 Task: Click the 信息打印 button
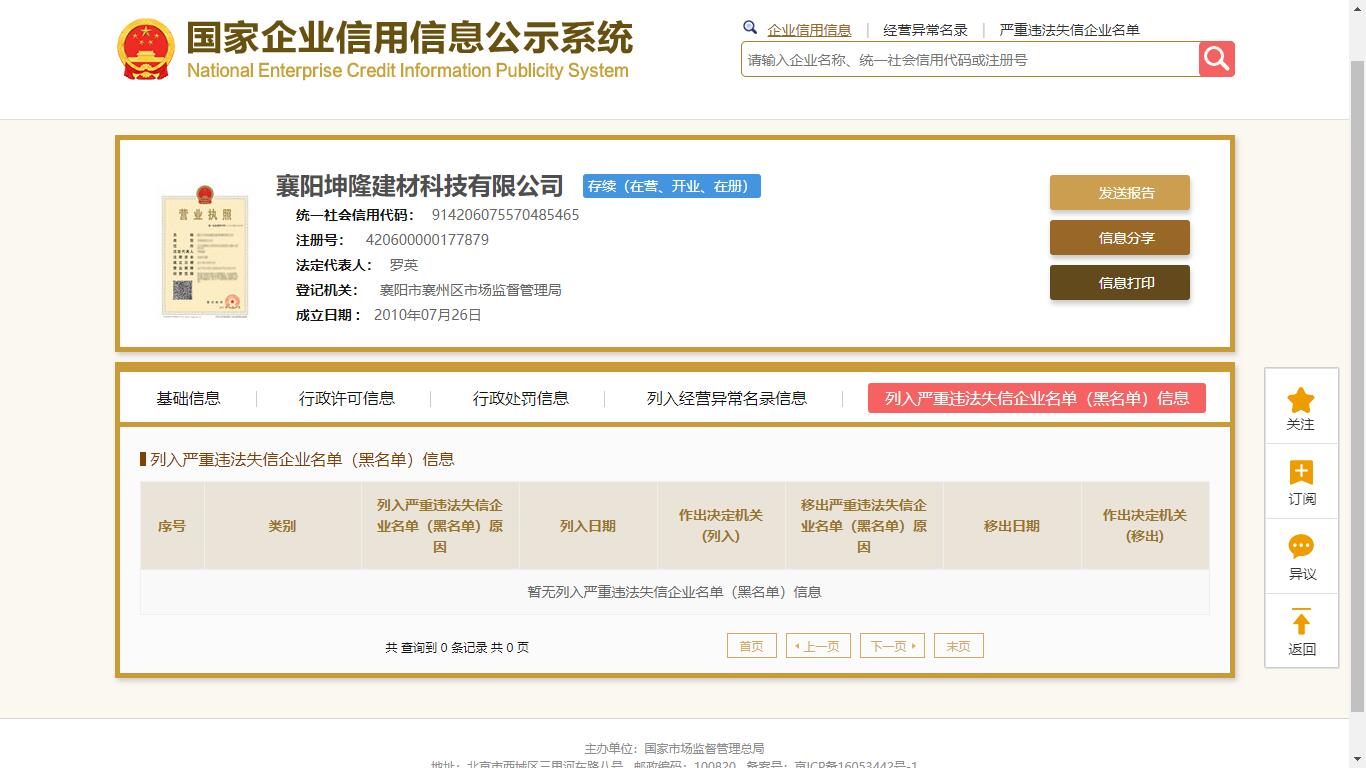pos(1120,283)
